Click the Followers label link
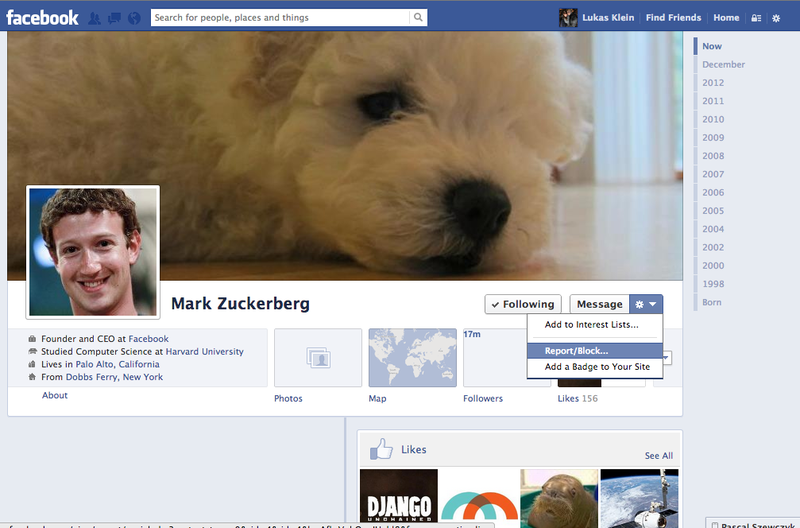The image size is (800, 528). (x=483, y=398)
